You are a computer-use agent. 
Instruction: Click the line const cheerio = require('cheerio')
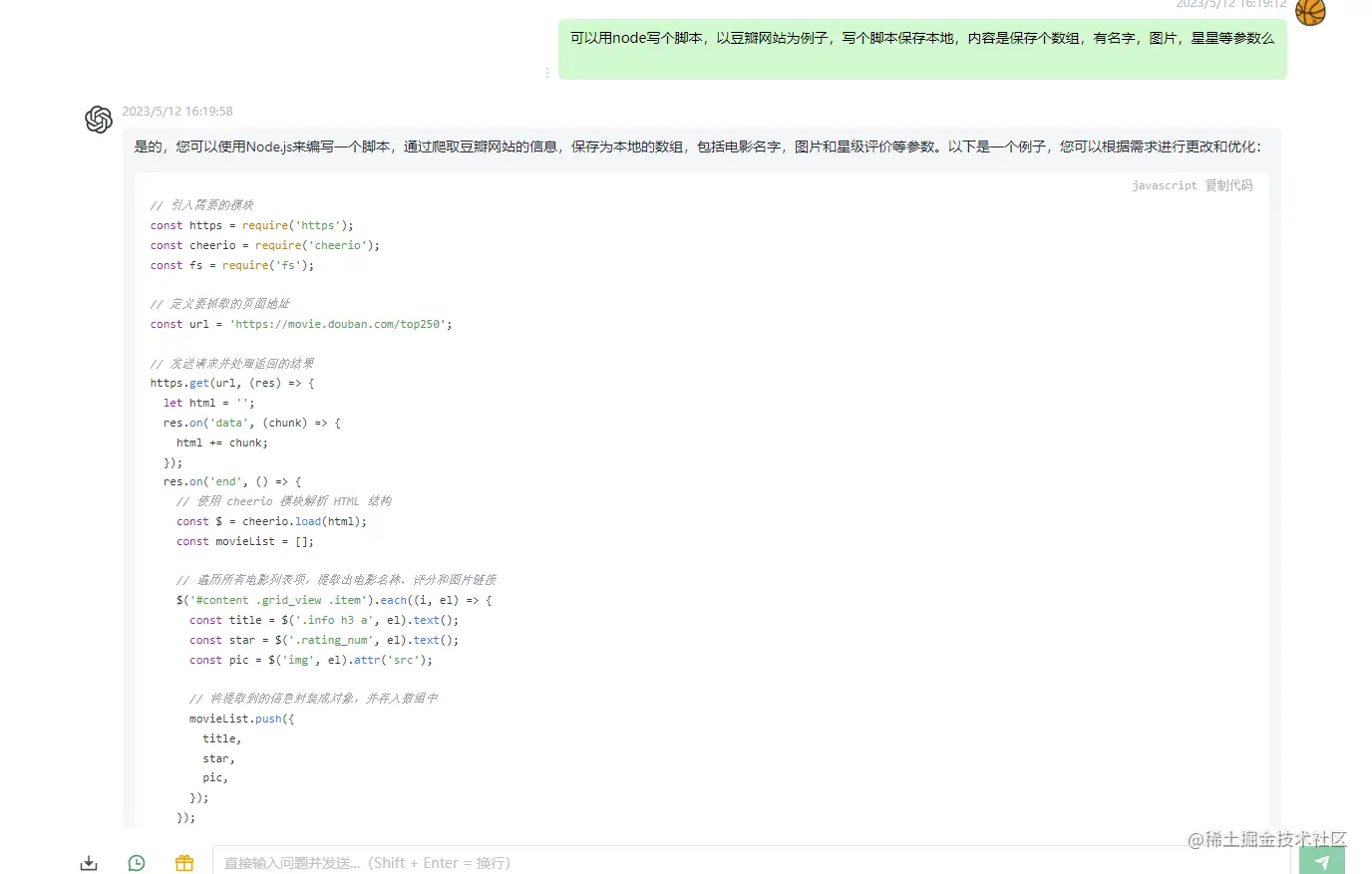click(x=264, y=245)
